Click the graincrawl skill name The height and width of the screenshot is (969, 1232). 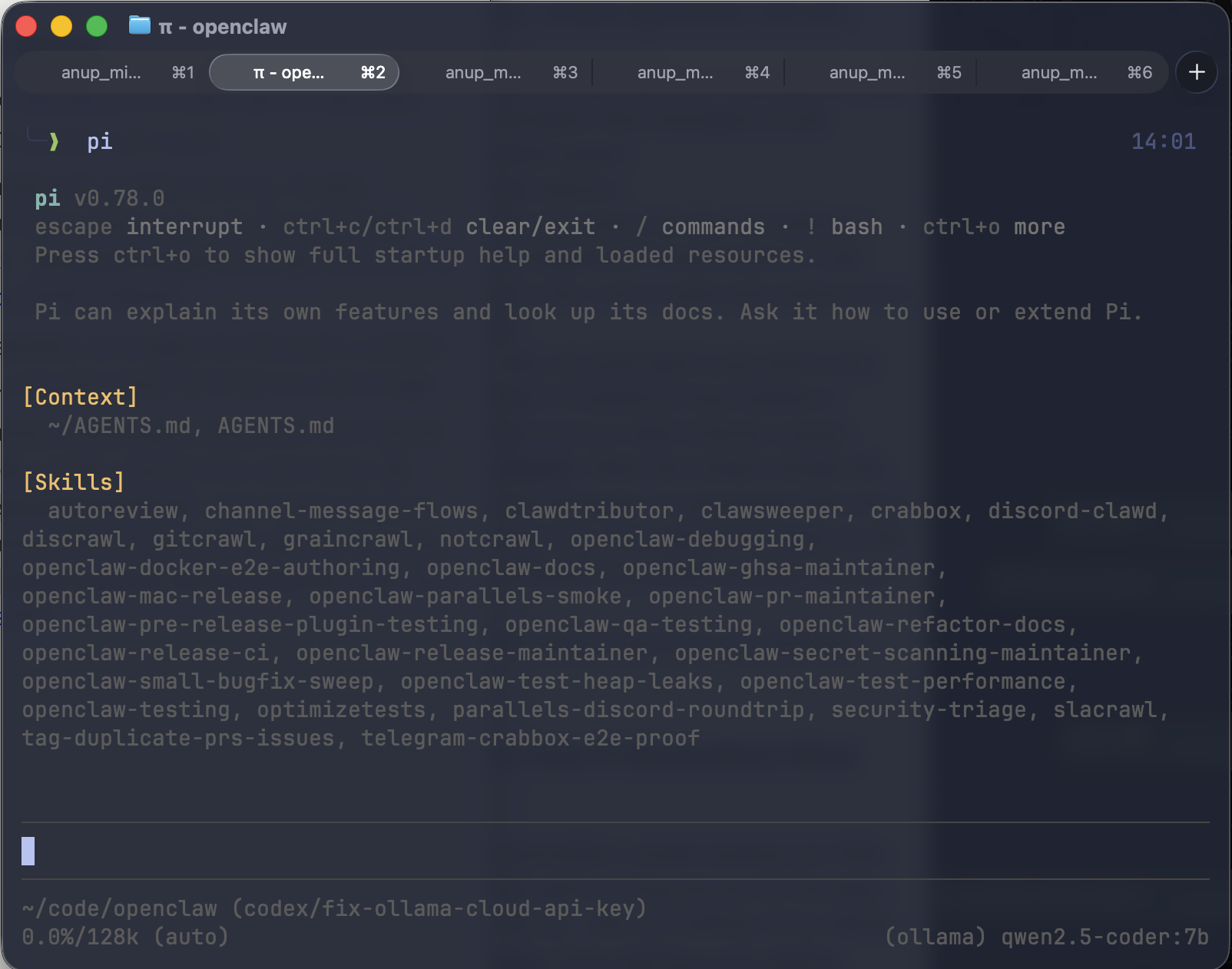tap(348, 539)
